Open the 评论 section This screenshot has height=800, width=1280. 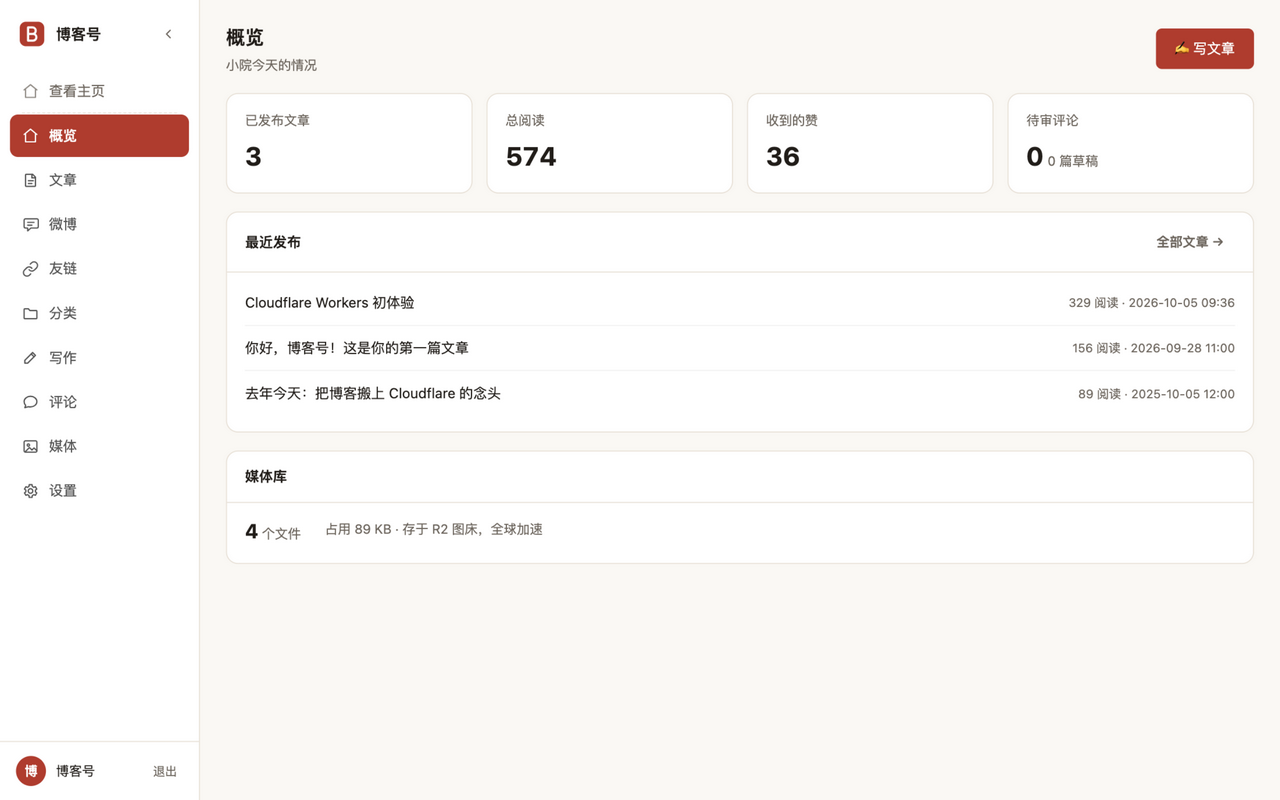[x=99, y=402]
